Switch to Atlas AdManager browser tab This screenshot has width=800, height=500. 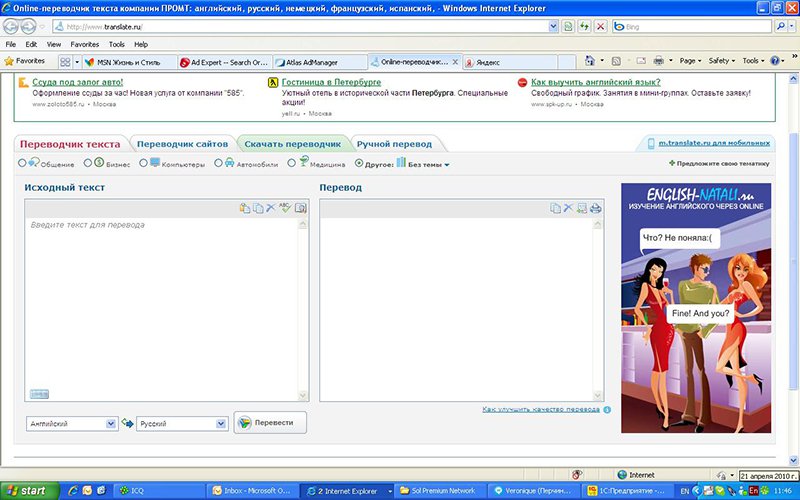[x=319, y=62]
